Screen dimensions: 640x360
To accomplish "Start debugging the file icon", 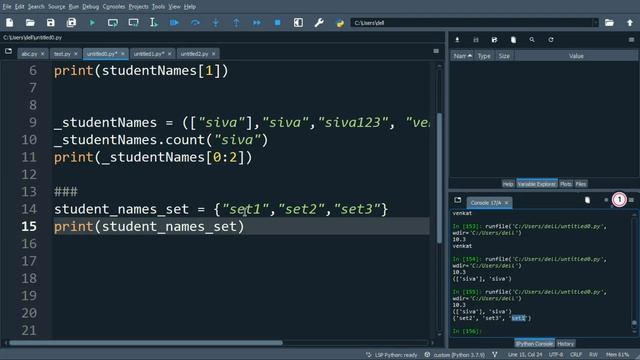I will (174, 23).
